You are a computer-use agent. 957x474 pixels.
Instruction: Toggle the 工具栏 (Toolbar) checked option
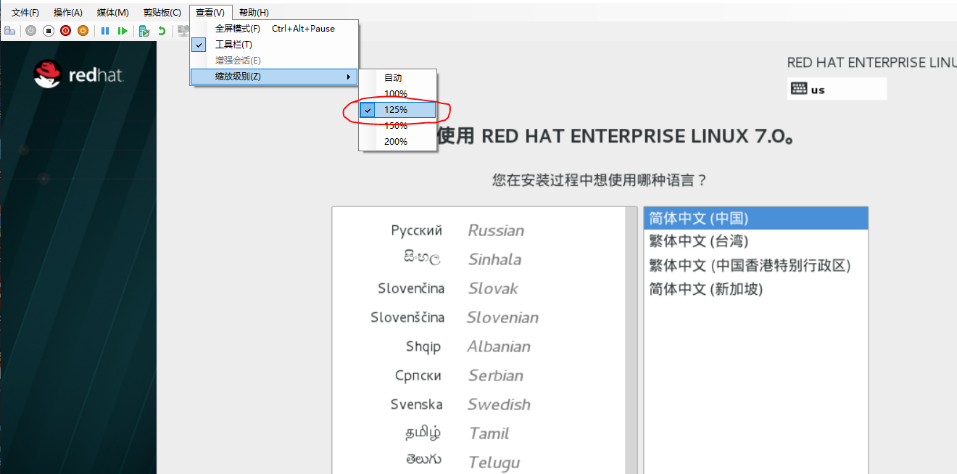[233, 44]
